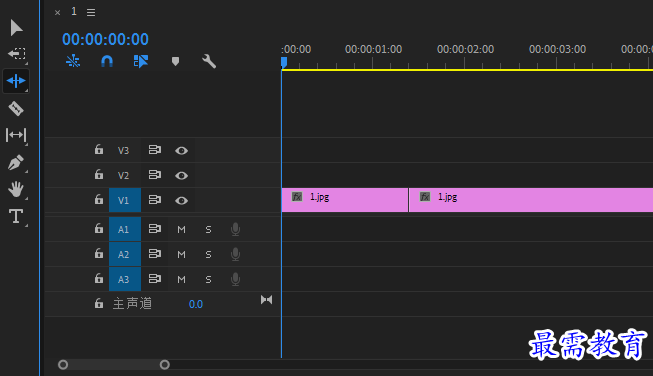Target track V3 label
653x376 pixels.
[123, 150]
